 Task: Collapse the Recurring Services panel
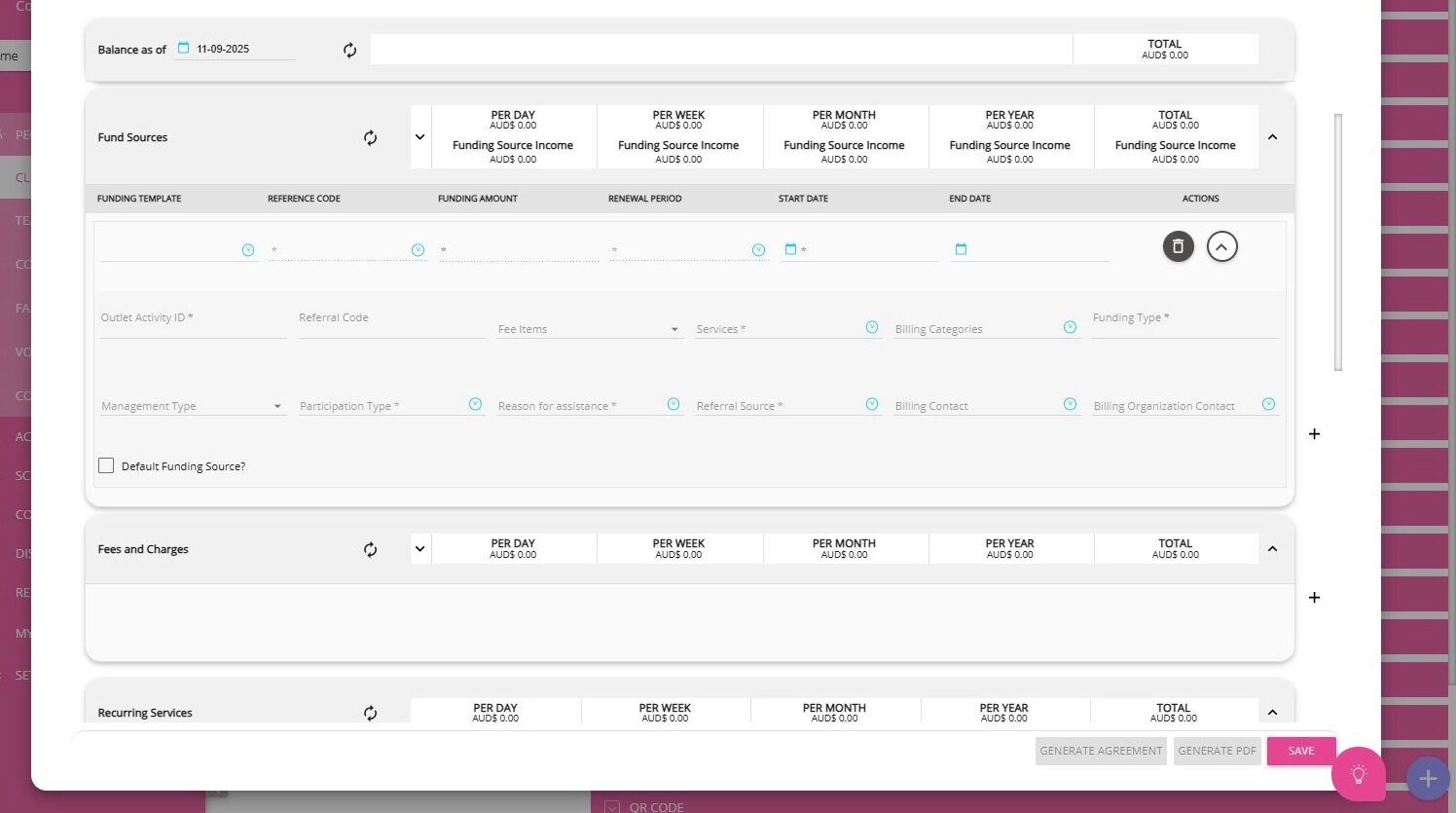pyautogui.click(x=1273, y=713)
